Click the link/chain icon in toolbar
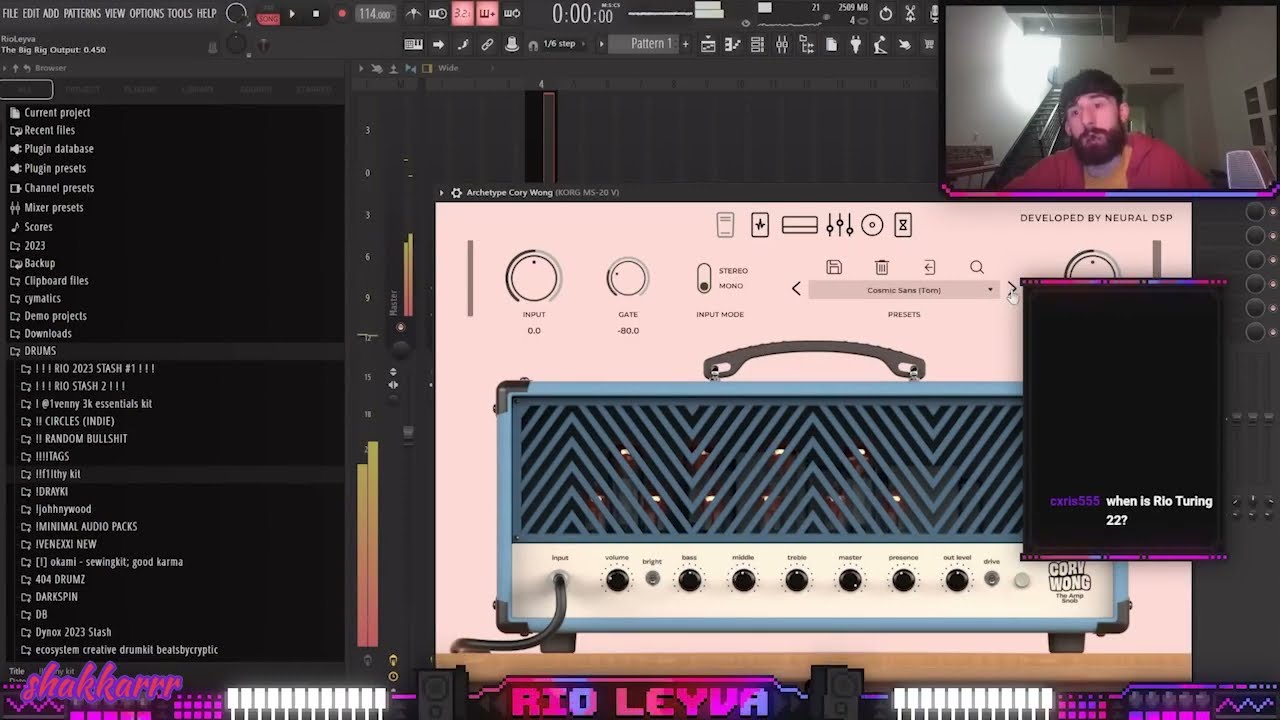This screenshot has height=720, width=1280. pyautogui.click(x=487, y=44)
